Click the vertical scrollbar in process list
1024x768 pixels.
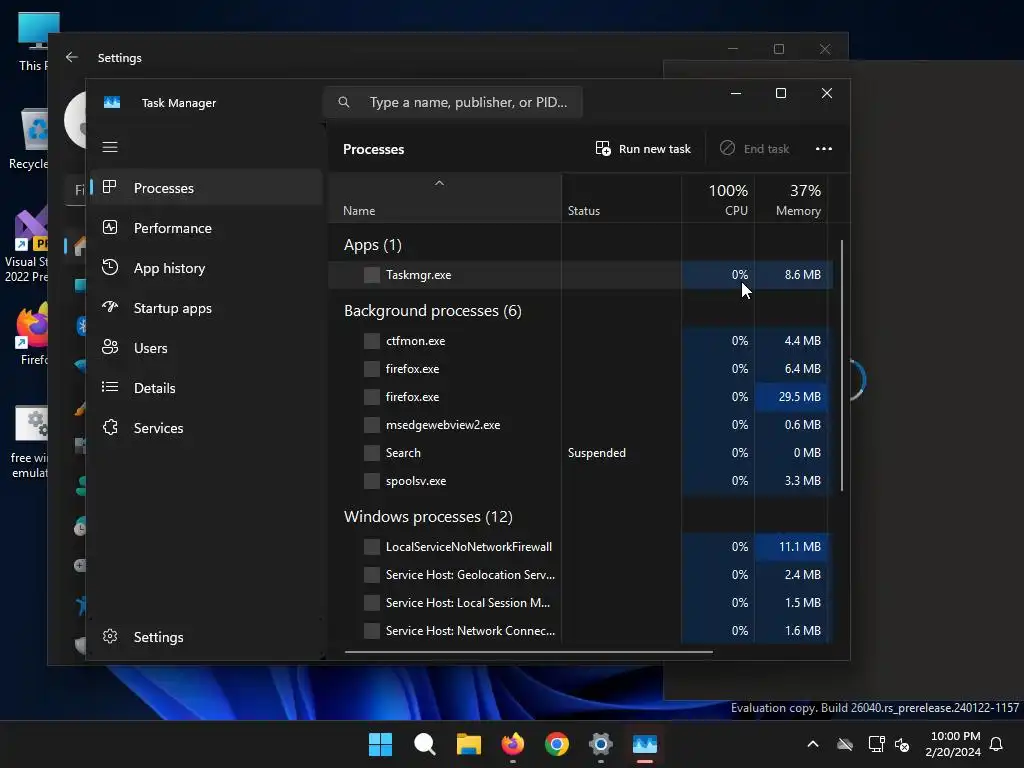[841, 366]
